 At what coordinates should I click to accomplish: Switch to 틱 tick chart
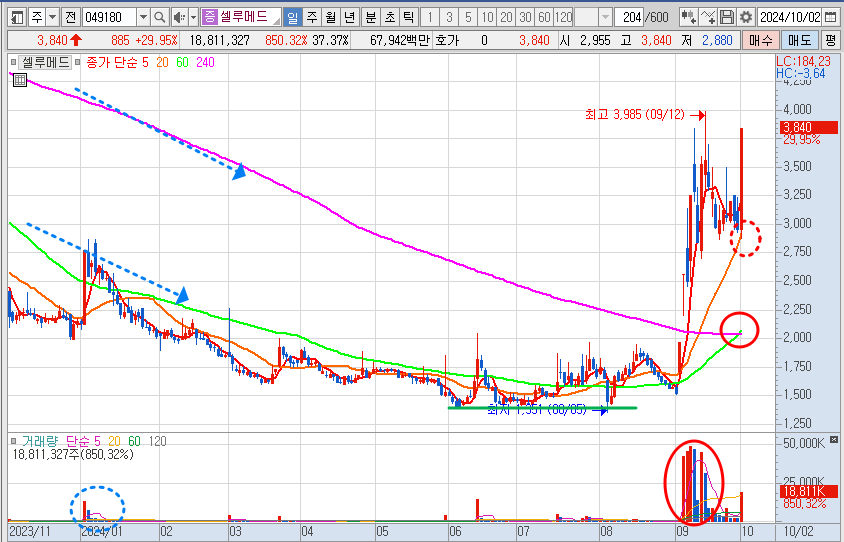pos(409,18)
